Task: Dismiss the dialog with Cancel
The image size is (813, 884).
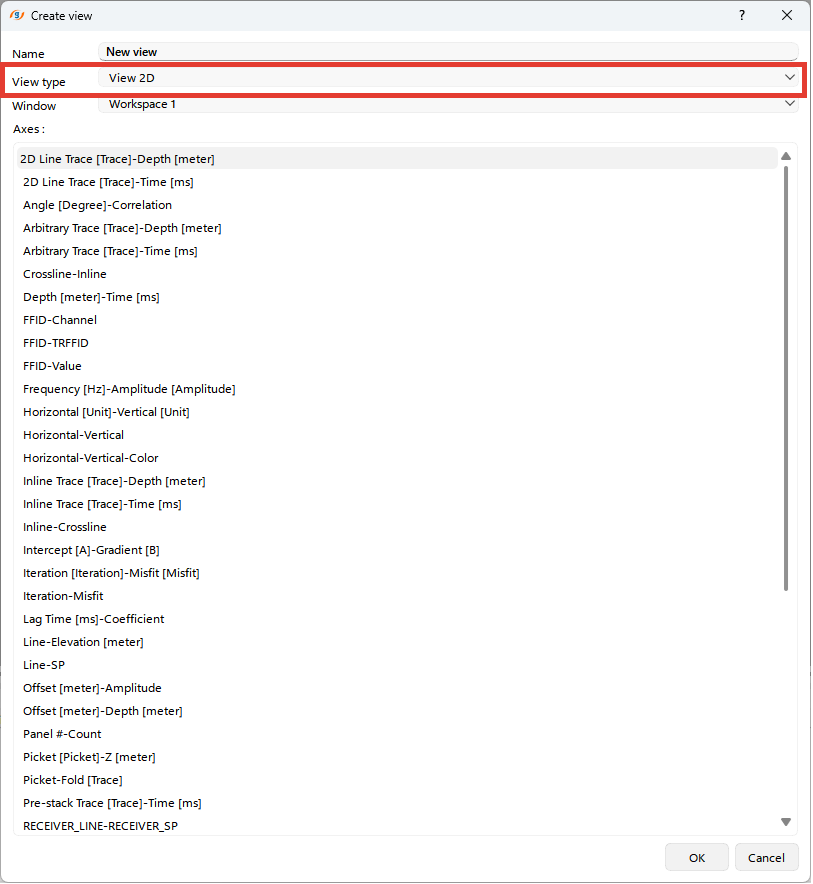Action: (766, 857)
